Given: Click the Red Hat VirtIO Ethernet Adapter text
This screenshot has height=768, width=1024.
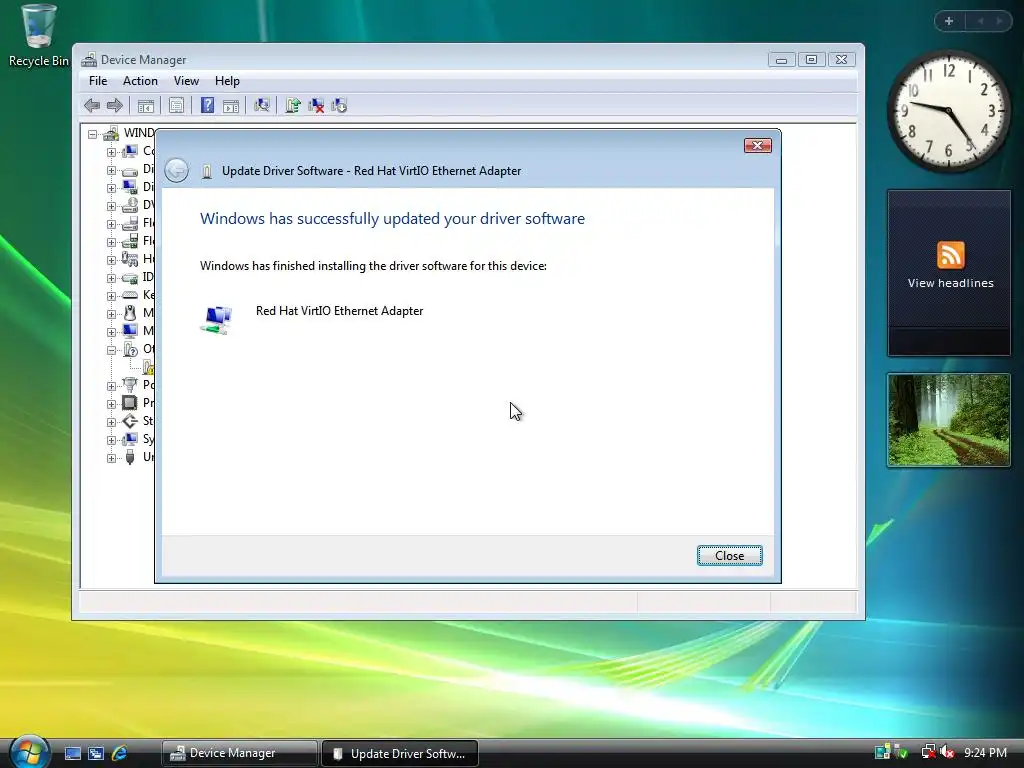Looking at the screenshot, I should [340, 311].
